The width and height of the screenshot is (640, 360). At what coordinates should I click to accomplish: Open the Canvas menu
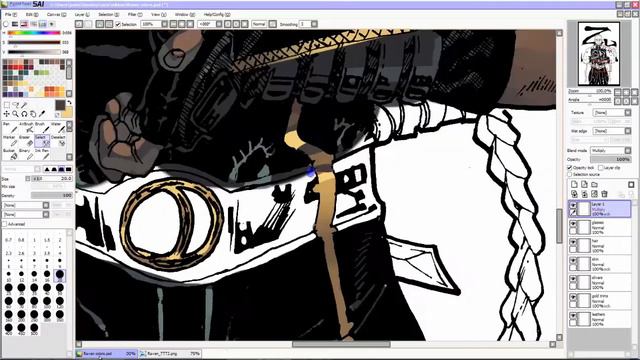click(56, 14)
